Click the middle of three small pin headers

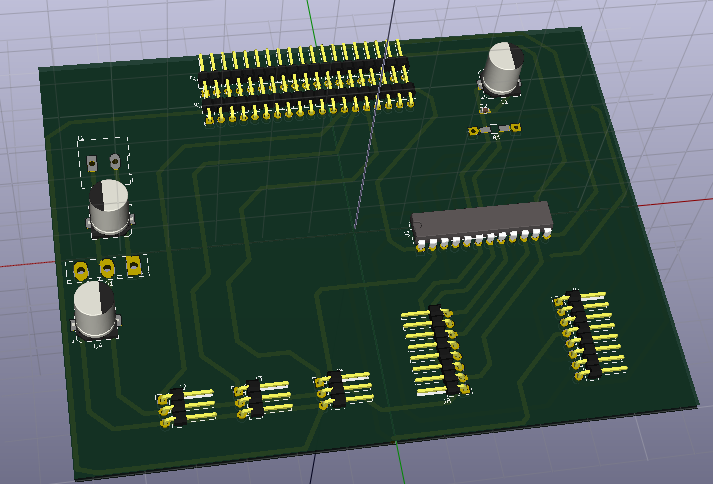click(258, 398)
